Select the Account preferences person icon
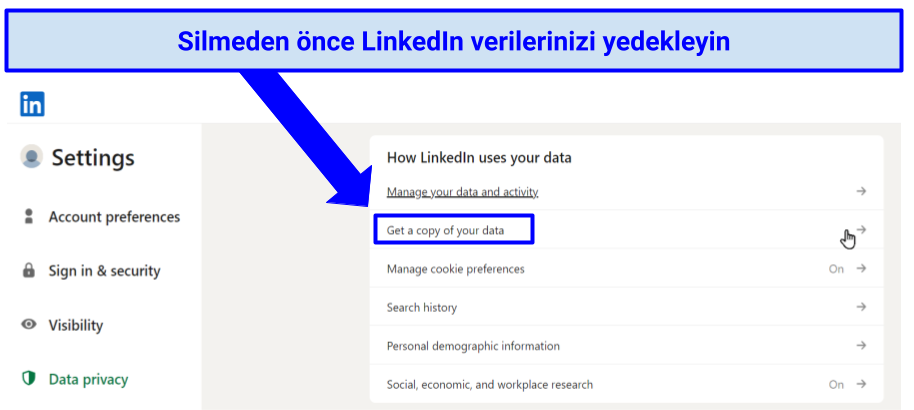Screen dimensions: 914x410 coord(29,216)
